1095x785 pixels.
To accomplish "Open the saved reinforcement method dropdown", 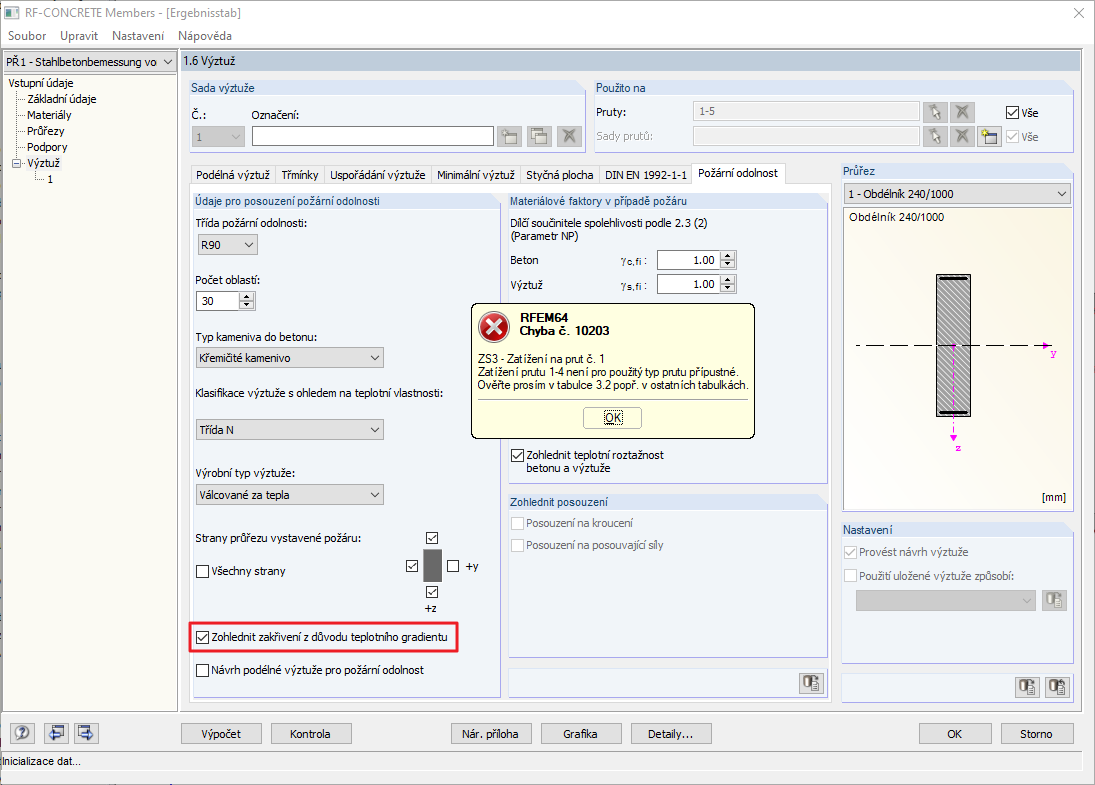I will tap(946, 600).
